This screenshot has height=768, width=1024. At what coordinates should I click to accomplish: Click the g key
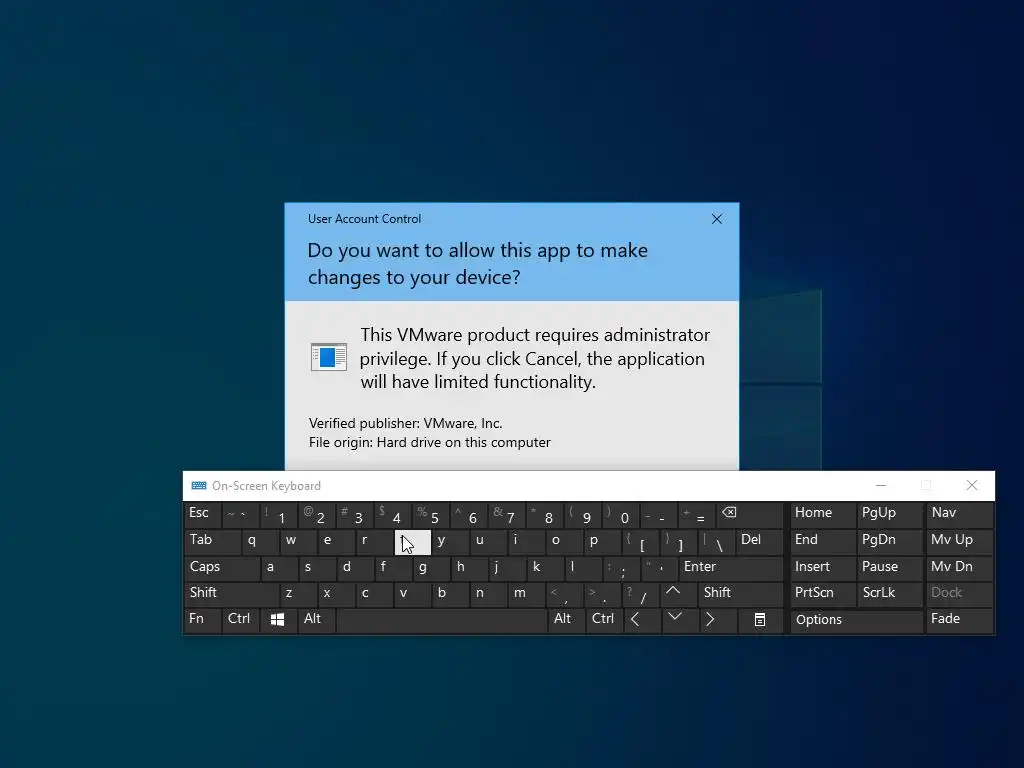431,568
